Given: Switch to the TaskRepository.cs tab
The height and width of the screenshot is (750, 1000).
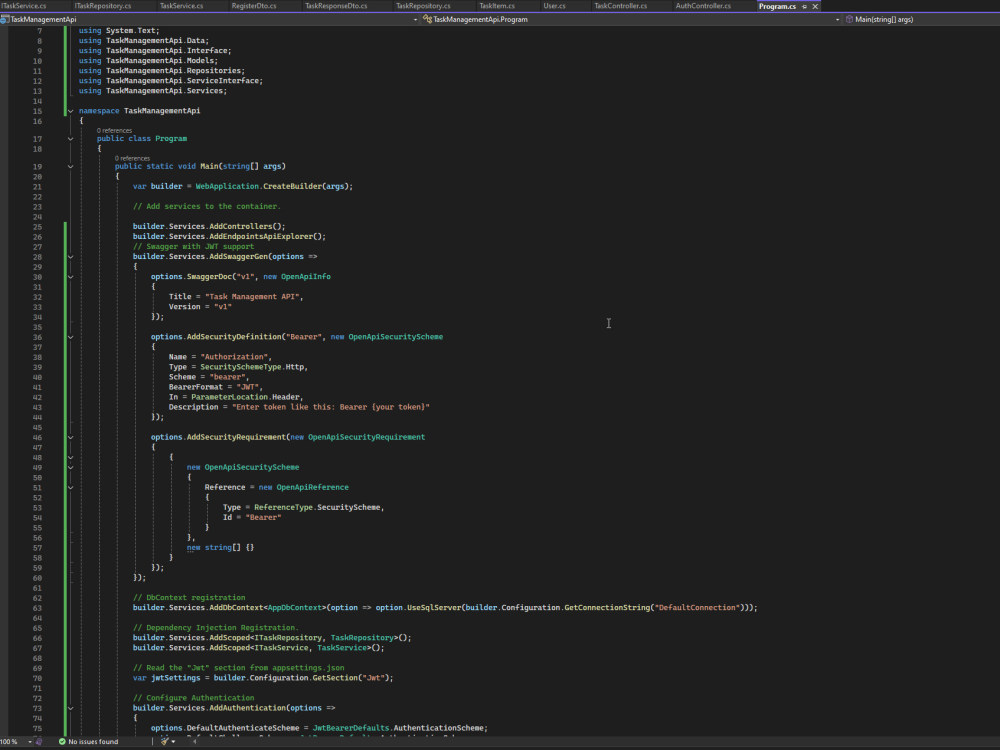Looking at the screenshot, I should click(423, 6).
